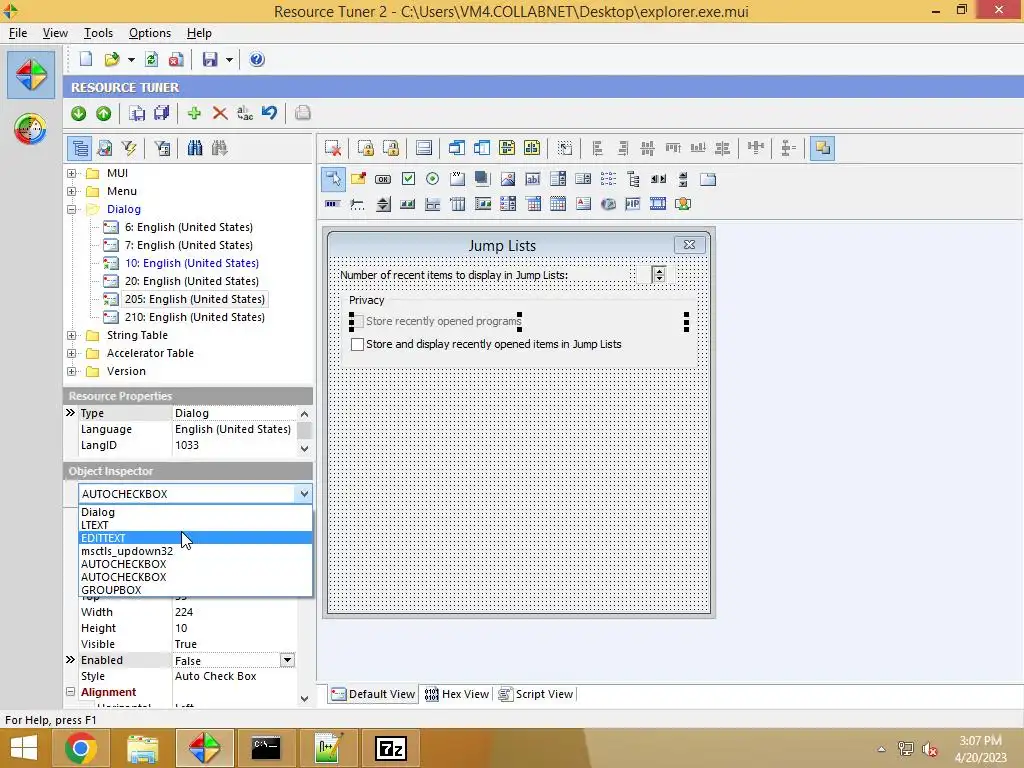This screenshot has width=1024, height=768.
Task: Expand the Menu folder node
Action: [72, 191]
